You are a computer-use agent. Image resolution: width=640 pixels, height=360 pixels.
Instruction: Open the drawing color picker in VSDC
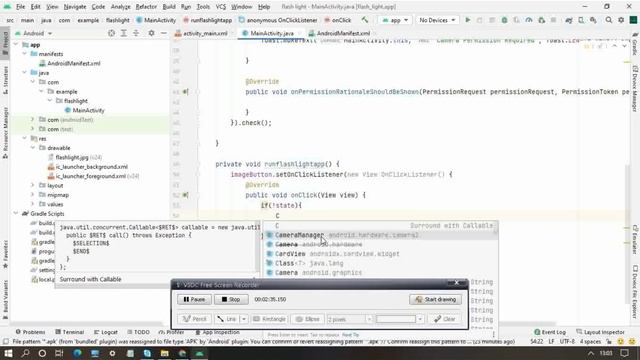point(399,319)
